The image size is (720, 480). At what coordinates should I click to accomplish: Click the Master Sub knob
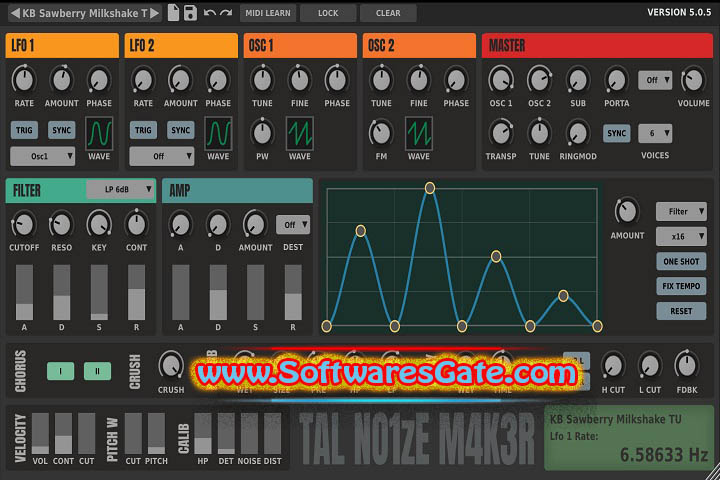point(578,80)
